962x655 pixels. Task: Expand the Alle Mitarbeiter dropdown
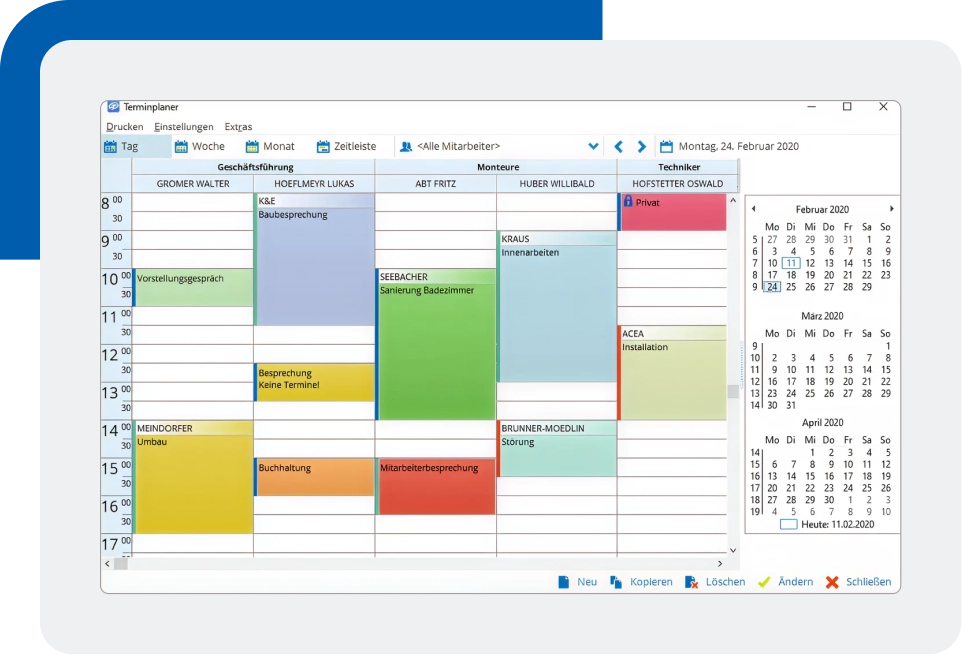pos(593,147)
